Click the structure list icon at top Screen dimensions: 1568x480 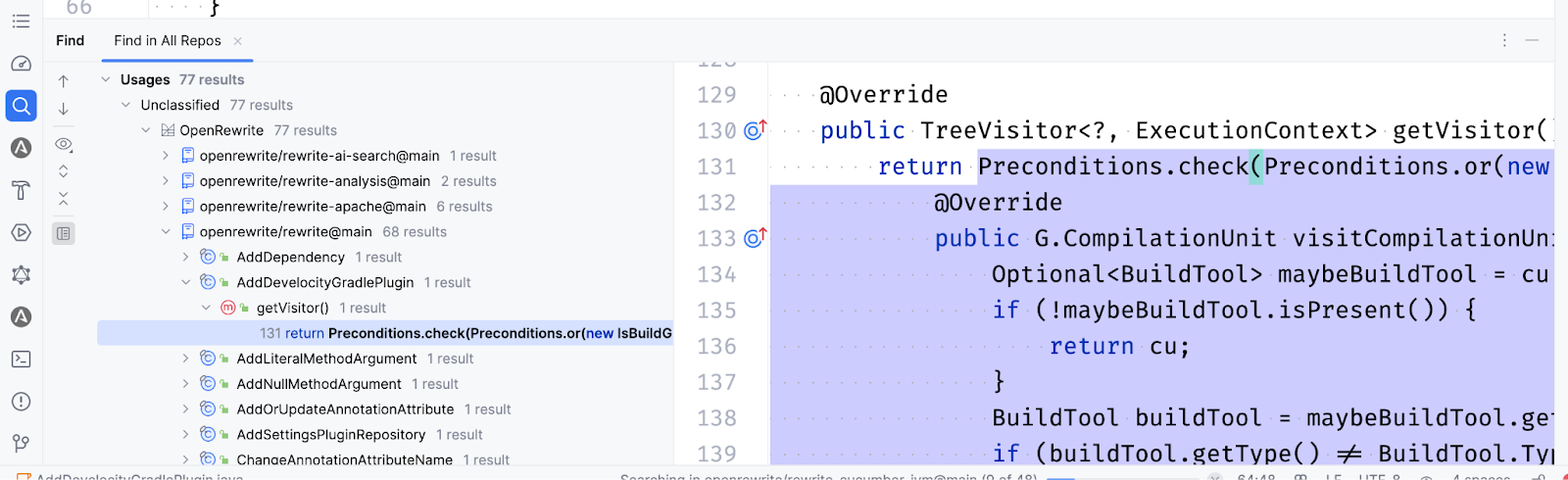pyautogui.click(x=21, y=21)
